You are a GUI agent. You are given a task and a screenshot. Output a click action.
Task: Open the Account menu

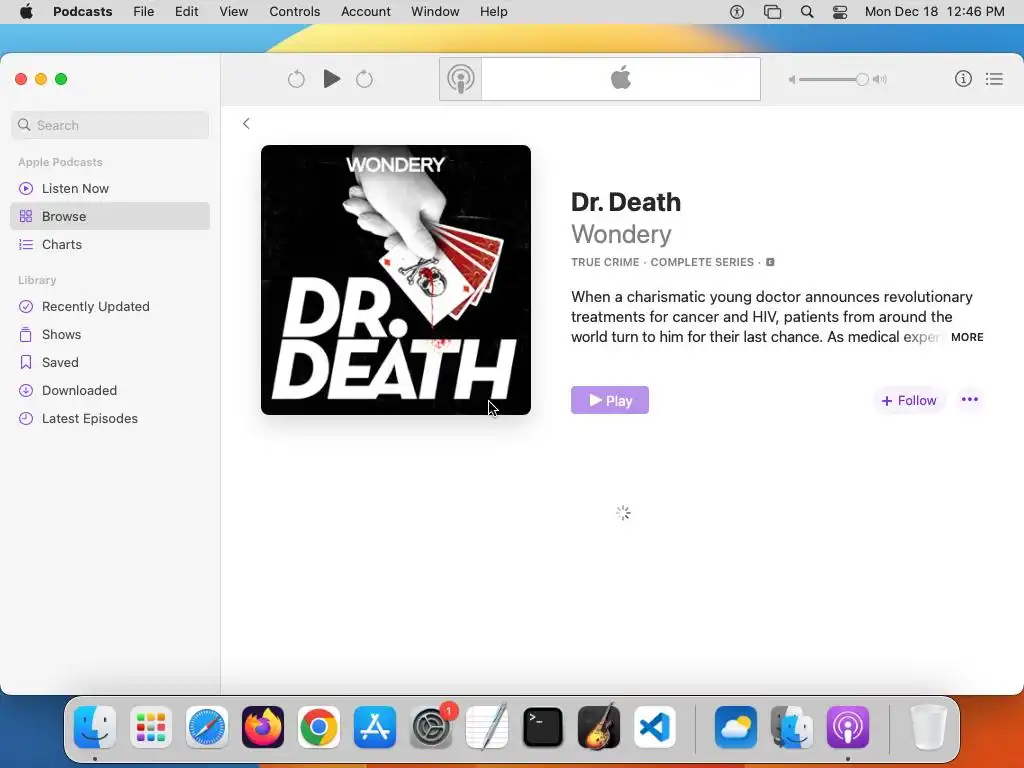tap(366, 11)
